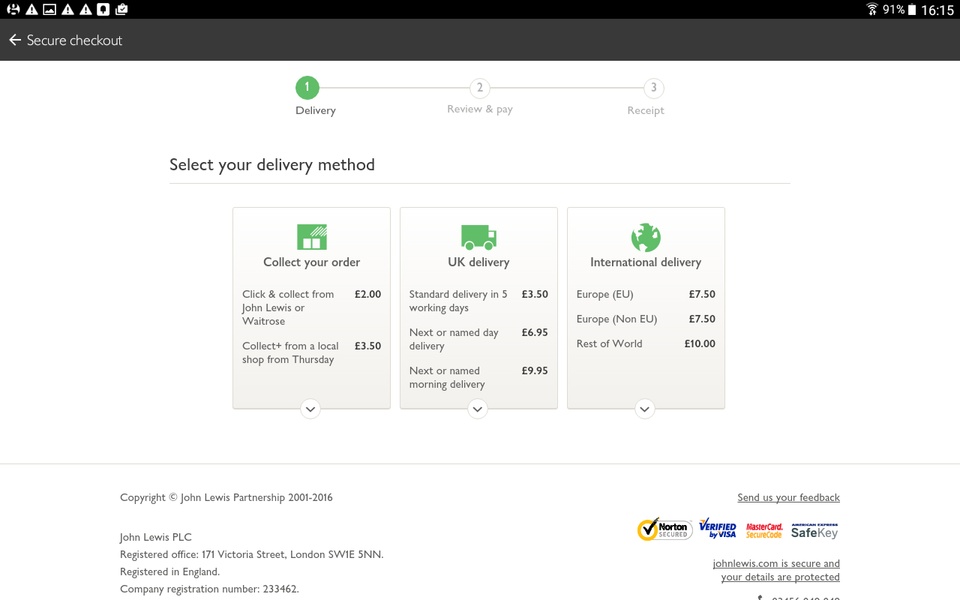Select the UK delivery truck icon
The image size is (960, 600).
(x=478, y=237)
